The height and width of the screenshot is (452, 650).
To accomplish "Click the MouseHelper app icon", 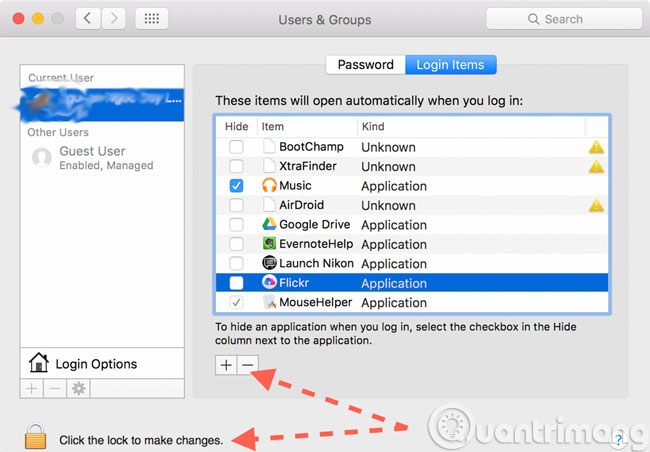I will point(269,302).
